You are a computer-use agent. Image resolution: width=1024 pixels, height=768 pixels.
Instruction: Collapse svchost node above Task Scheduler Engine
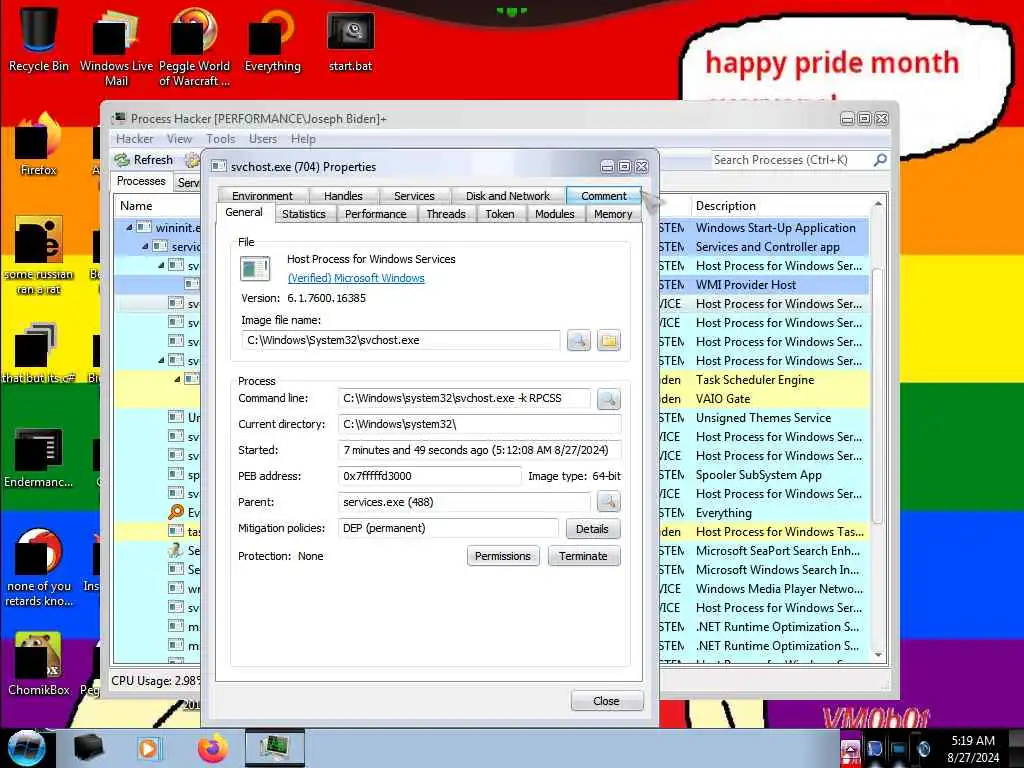pyautogui.click(x=161, y=360)
